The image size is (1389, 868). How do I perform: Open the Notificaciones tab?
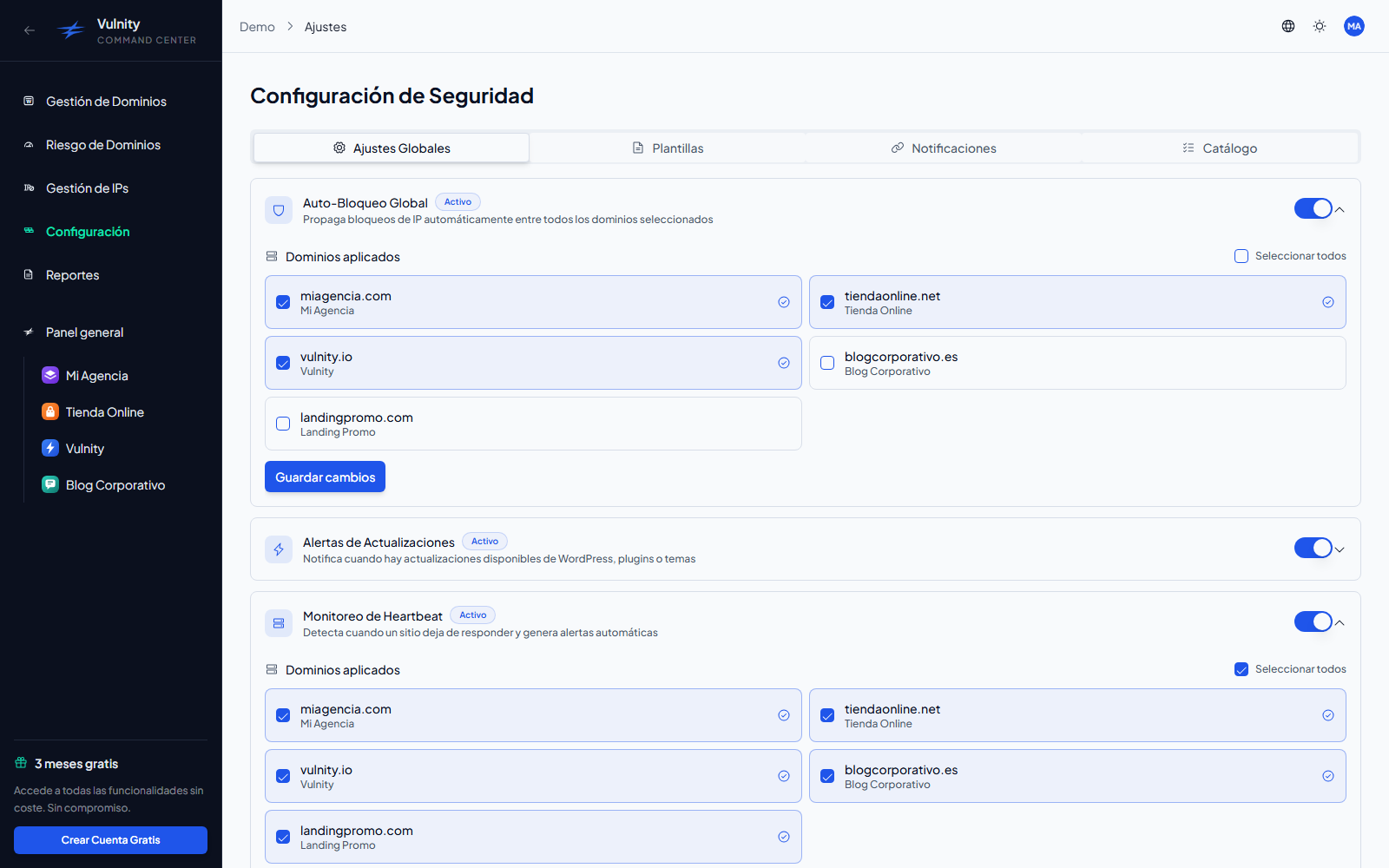[944, 148]
